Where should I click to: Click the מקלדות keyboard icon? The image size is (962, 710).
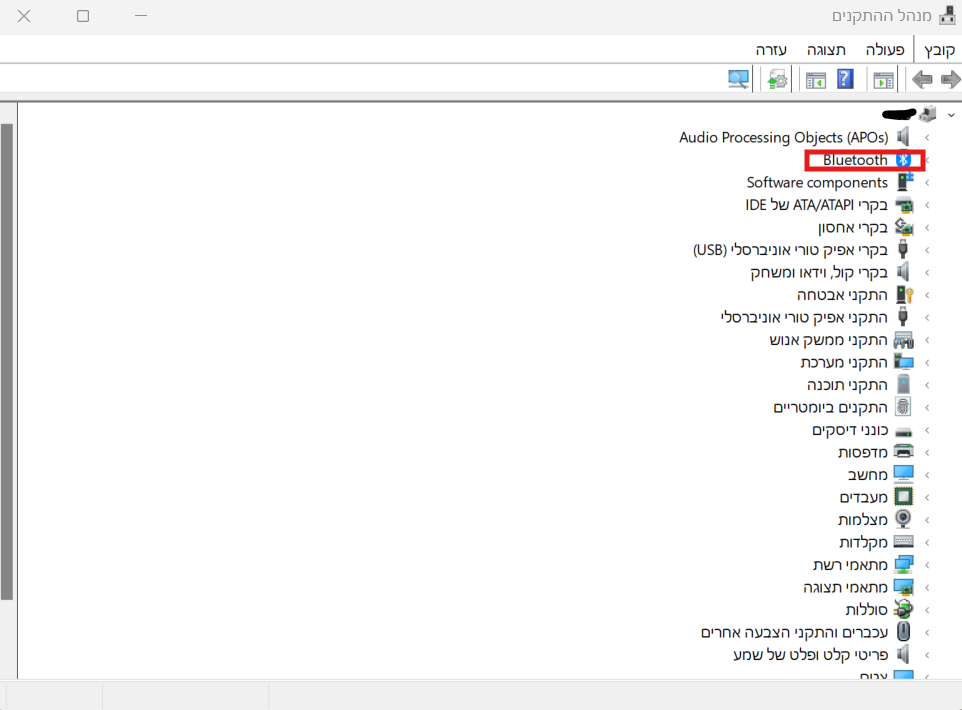point(904,542)
